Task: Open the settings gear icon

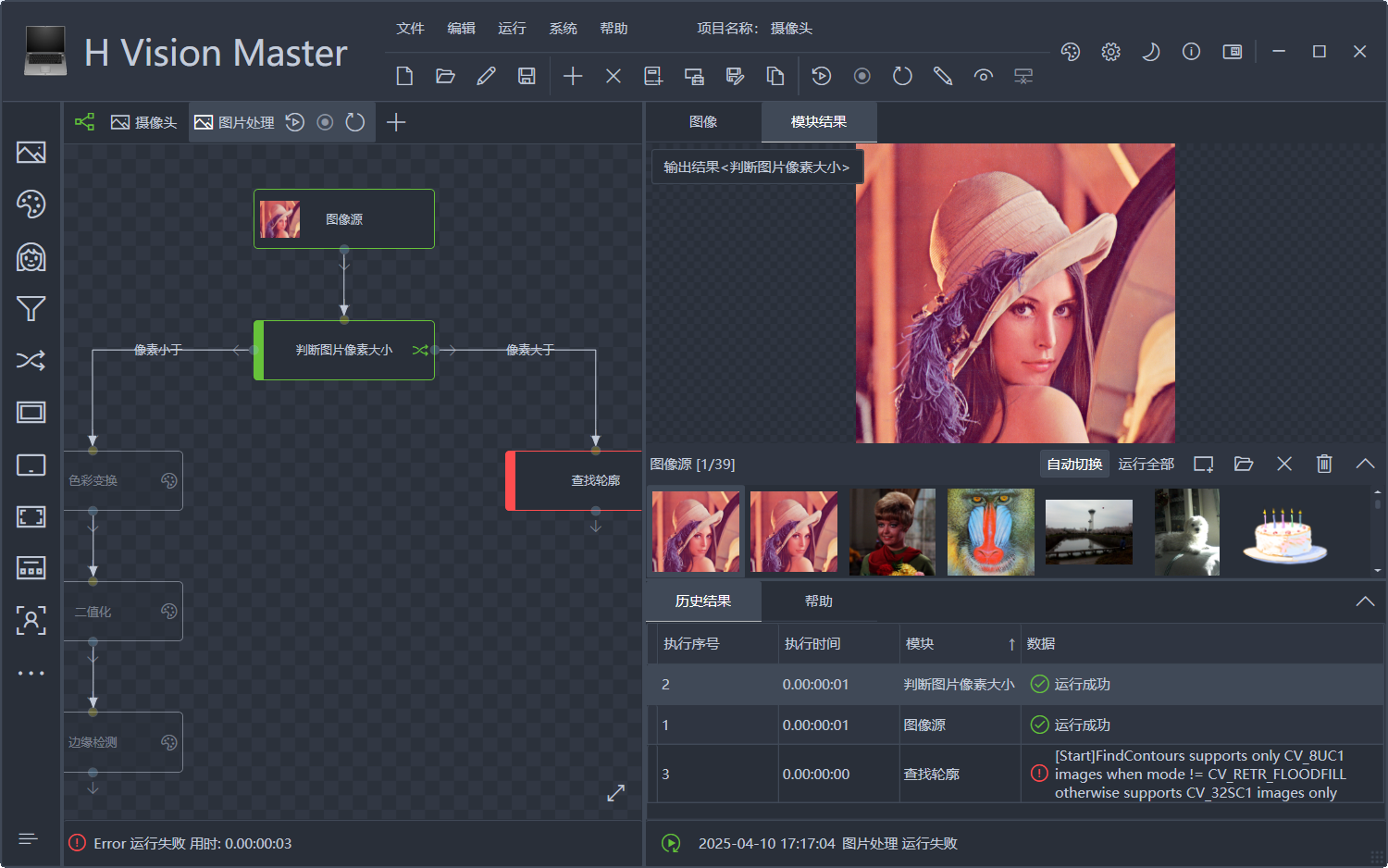Action: (x=1111, y=52)
